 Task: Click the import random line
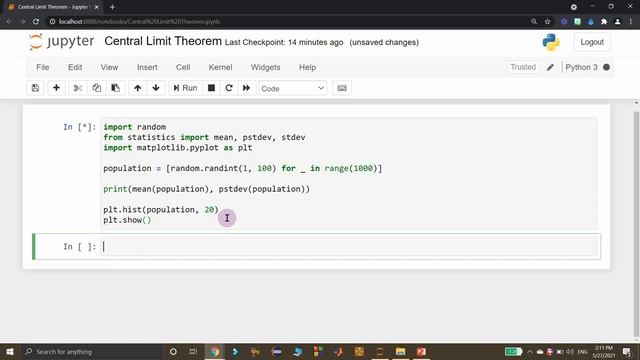[134, 127]
